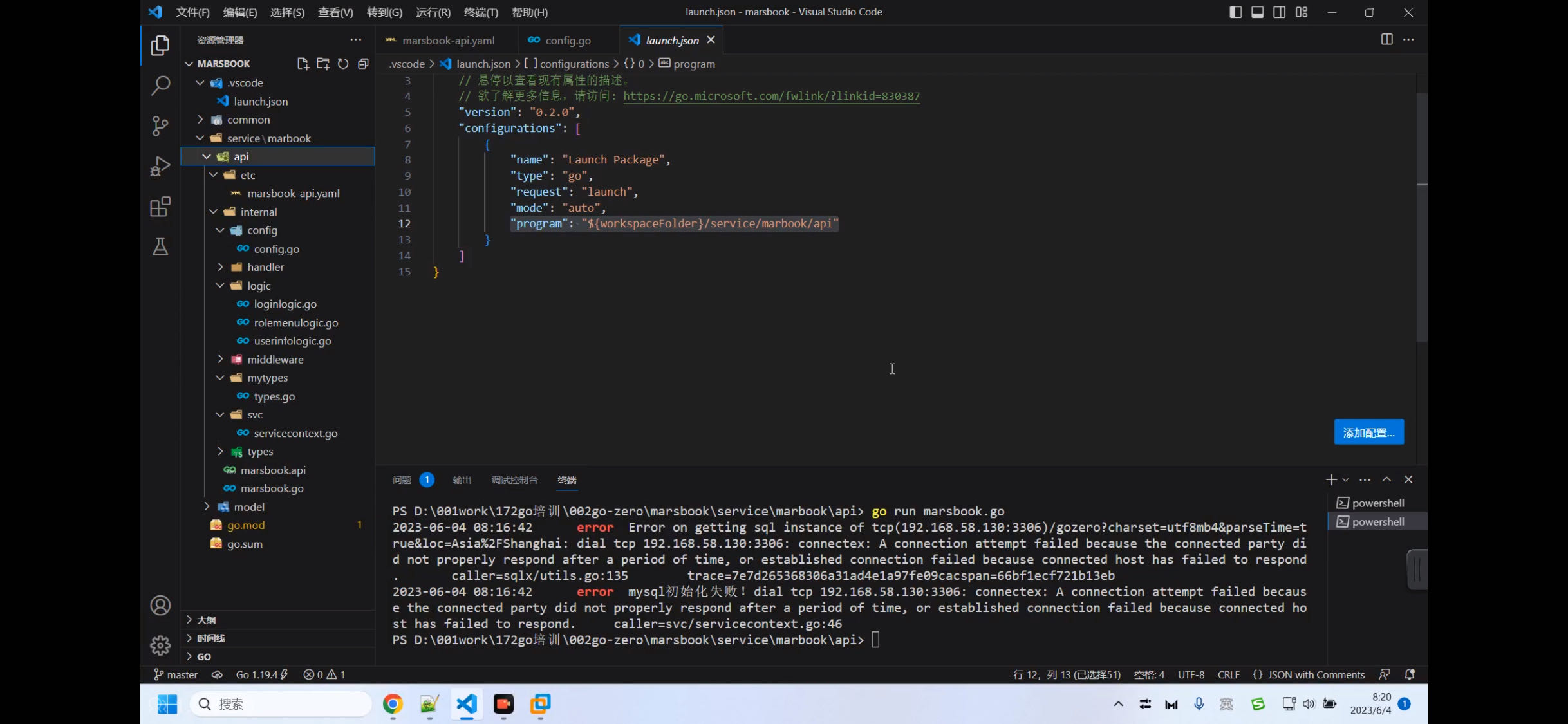
Task: Open the 文件(F) menu
Action: click(192, 12)
